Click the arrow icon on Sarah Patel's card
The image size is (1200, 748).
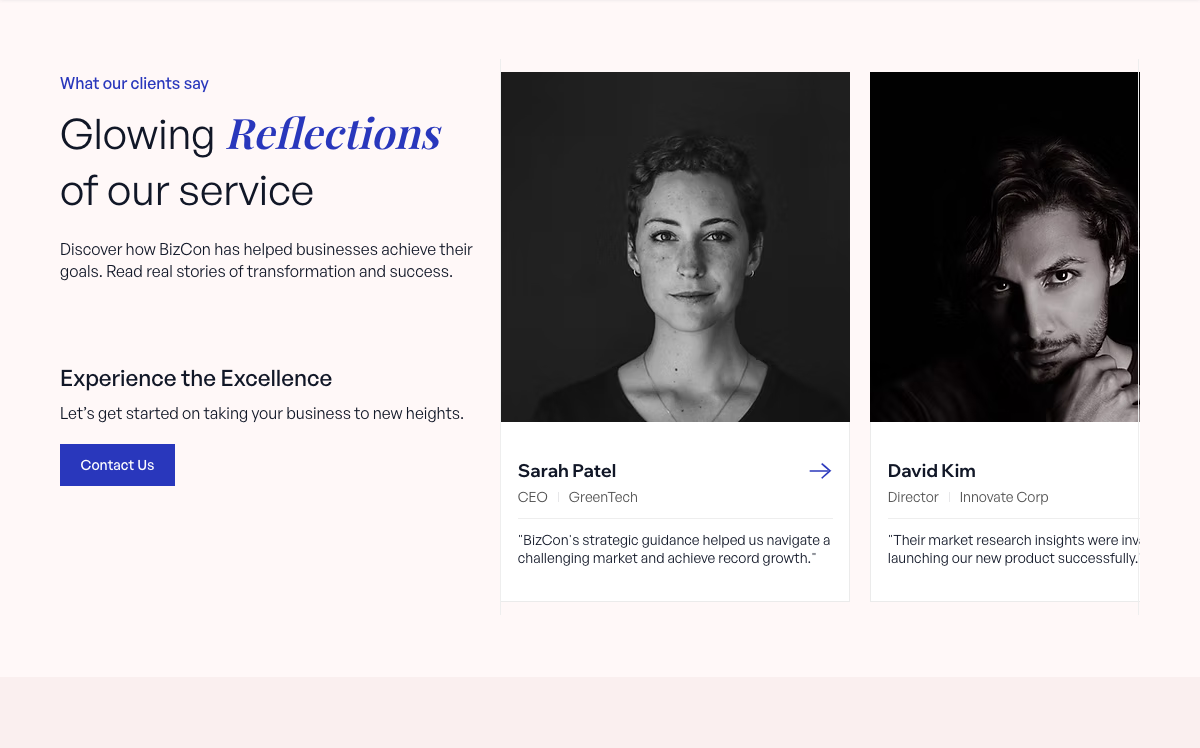tap(820, 471)
